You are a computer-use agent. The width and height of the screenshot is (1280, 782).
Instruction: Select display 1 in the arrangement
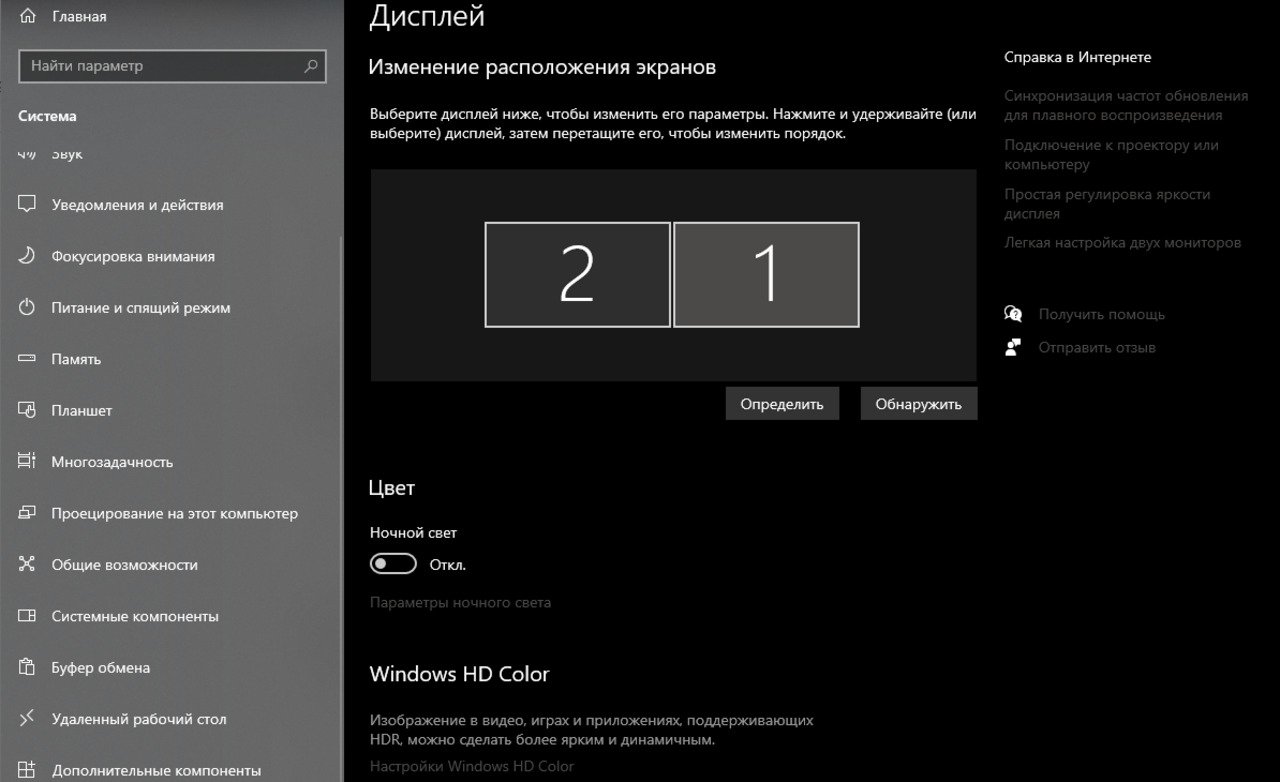click(x=766, y=274)
